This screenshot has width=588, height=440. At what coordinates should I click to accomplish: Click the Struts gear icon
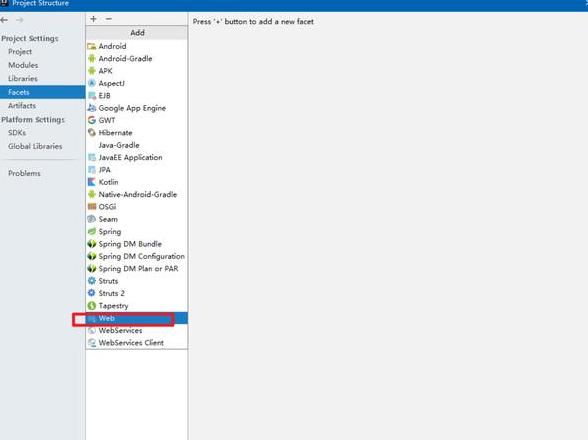pyautogui.click(x=92, y=281)
